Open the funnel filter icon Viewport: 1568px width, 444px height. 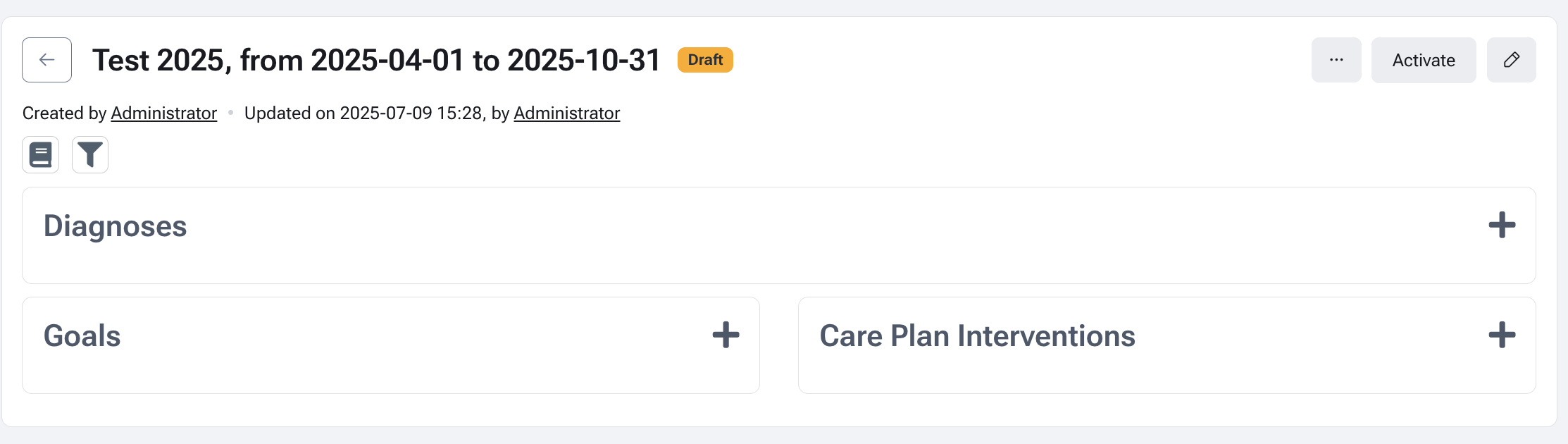(90, 154)
